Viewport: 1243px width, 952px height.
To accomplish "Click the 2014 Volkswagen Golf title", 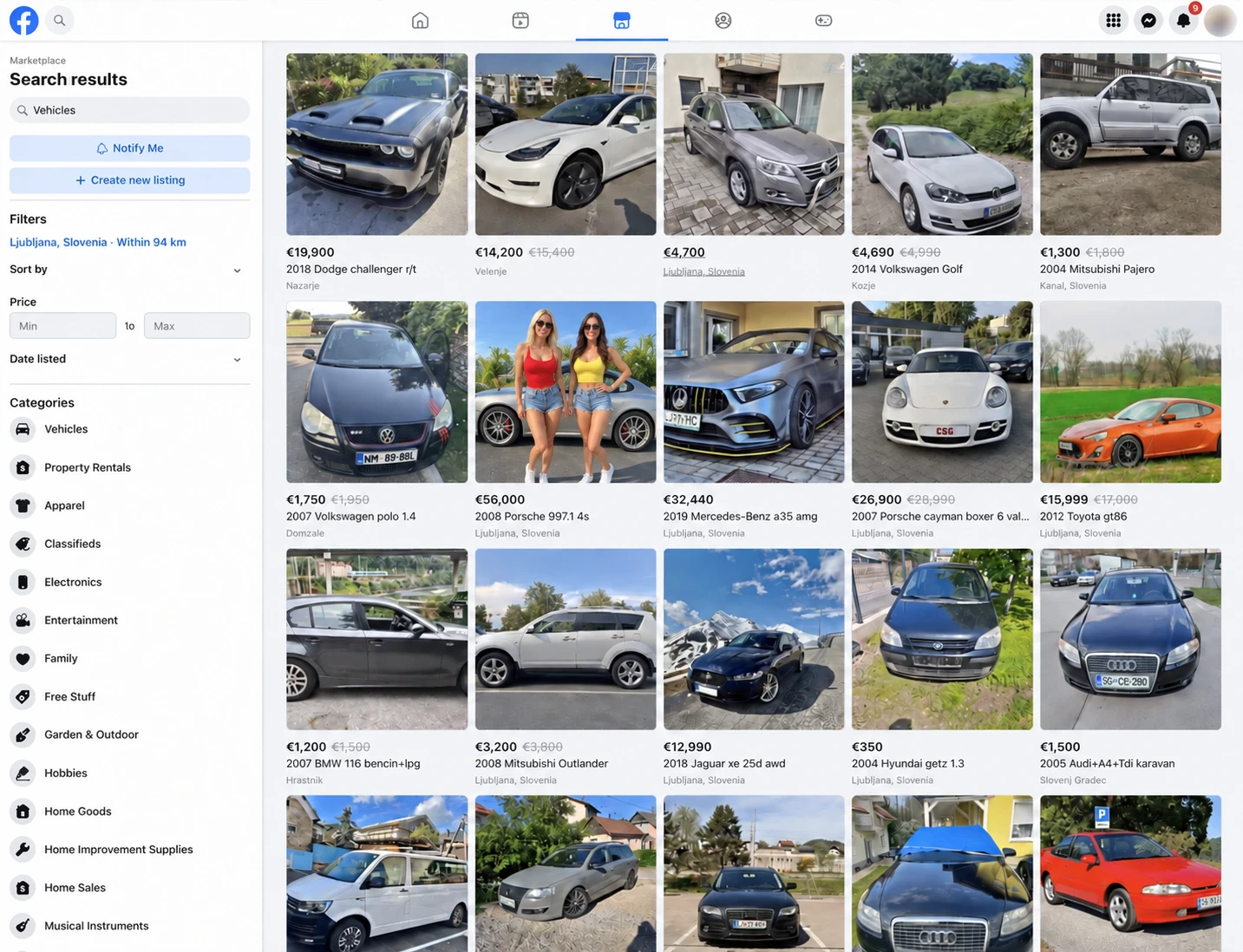I will (907, 269).
